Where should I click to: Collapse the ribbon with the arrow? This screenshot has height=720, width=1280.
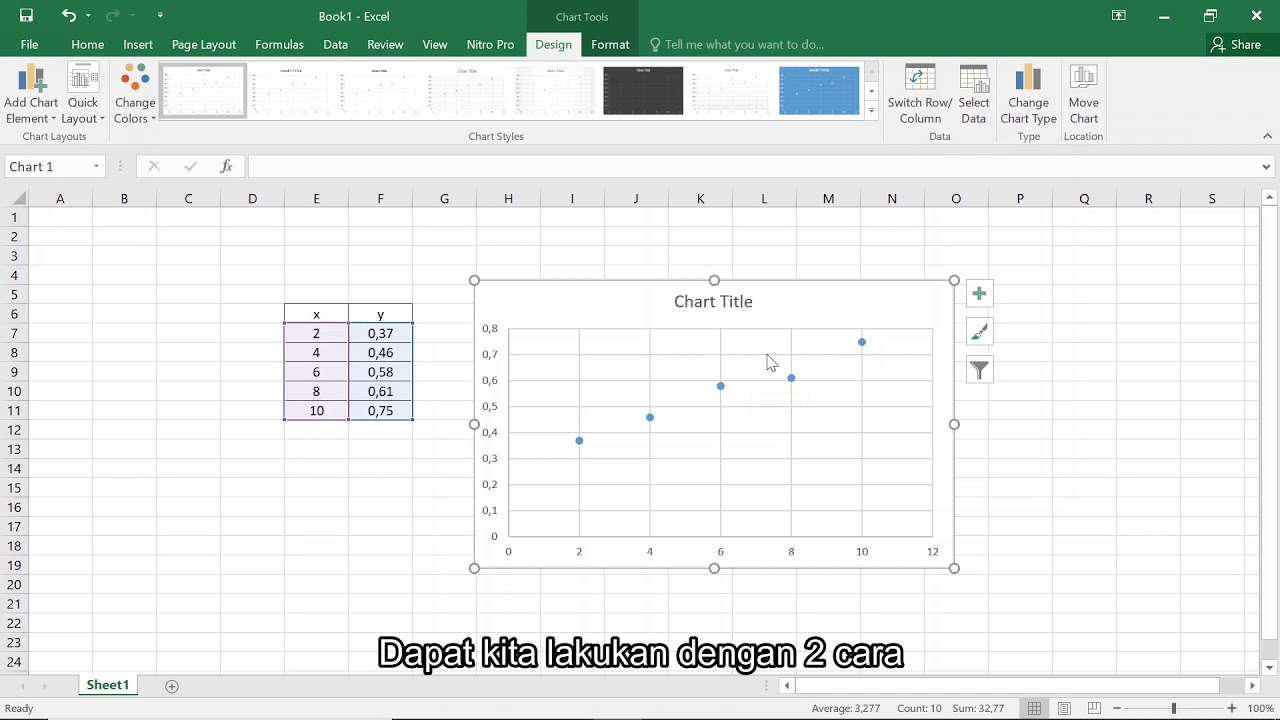(1267, 136)
